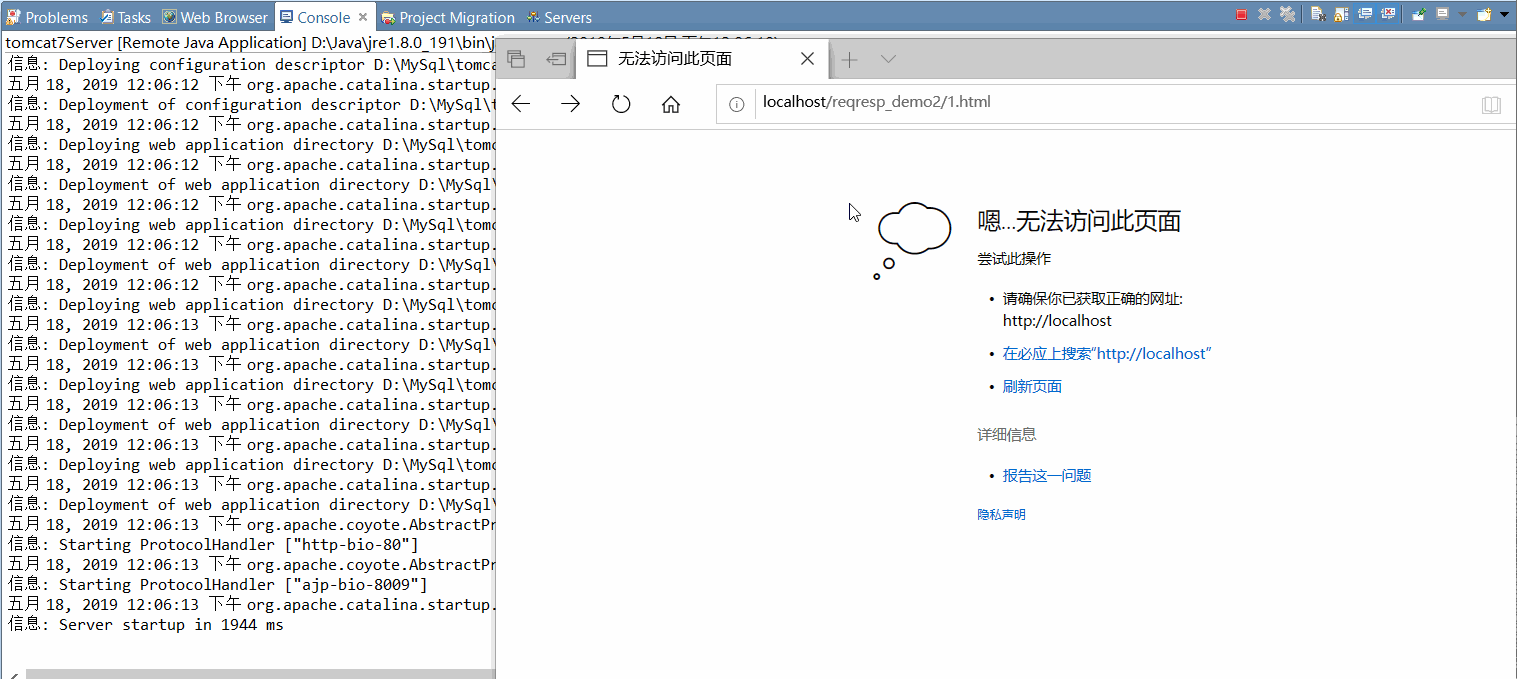This screenshot has width=1517, height=679.
Task: Toggle Show Console When Standard Out Changes
Action: pyautogui.click(x=1364, y=14)
